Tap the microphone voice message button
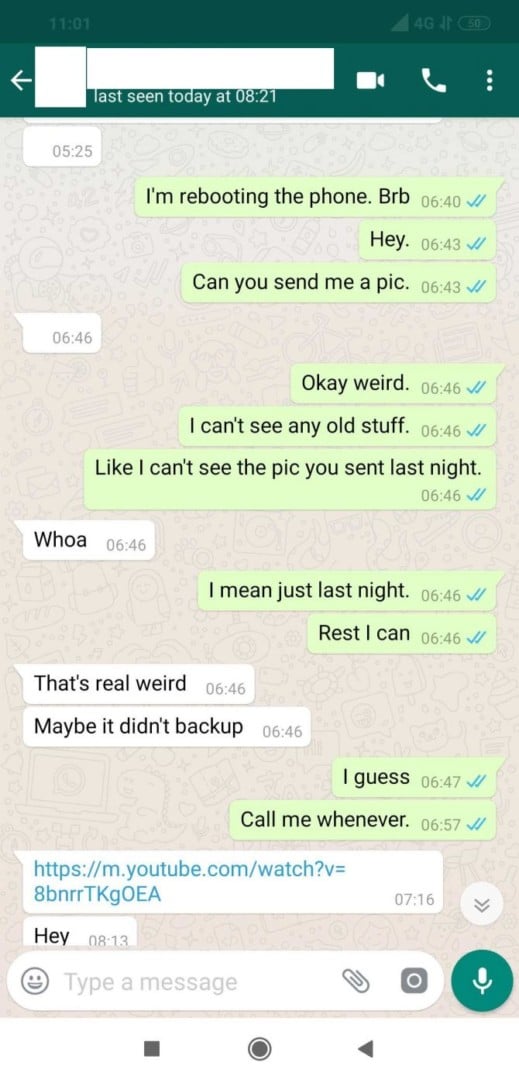The image size is (519, 1080). coord(483,981)
